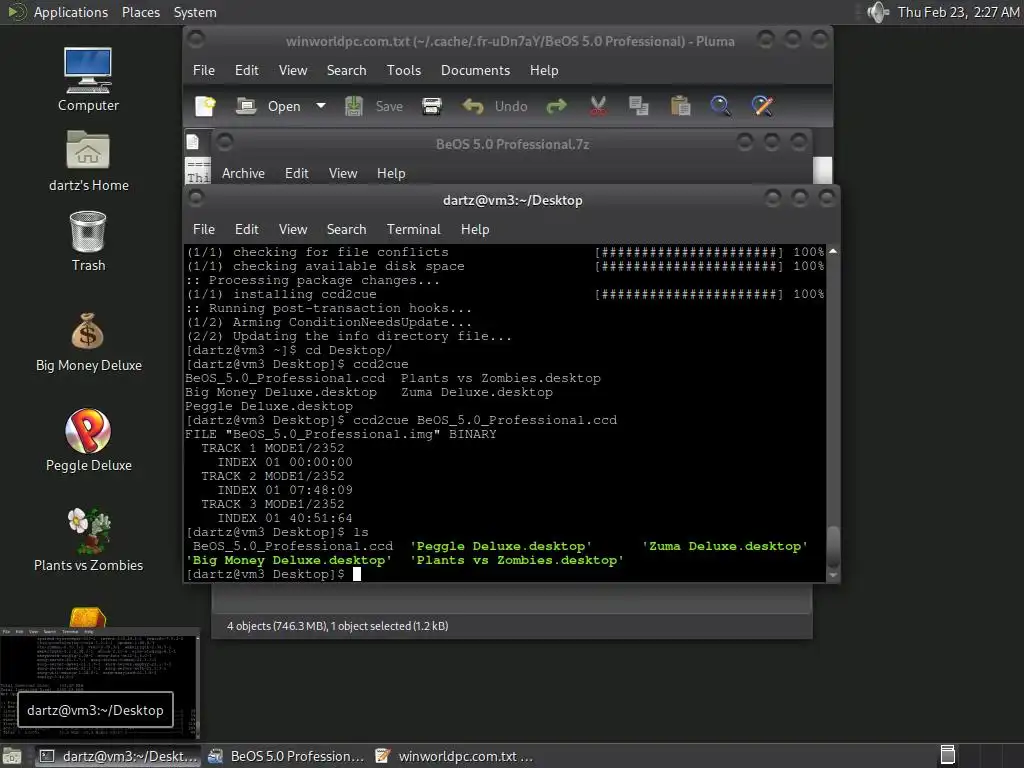Select the Peggle Deluxe launcher icon

tap(88, 430)
